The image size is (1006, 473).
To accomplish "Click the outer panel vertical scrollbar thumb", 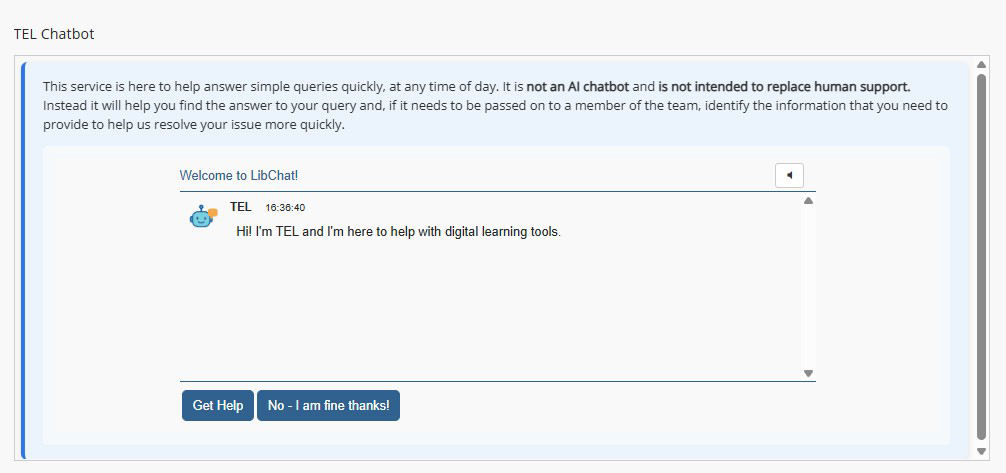I will pyautogui.click(x=981, y=250).
